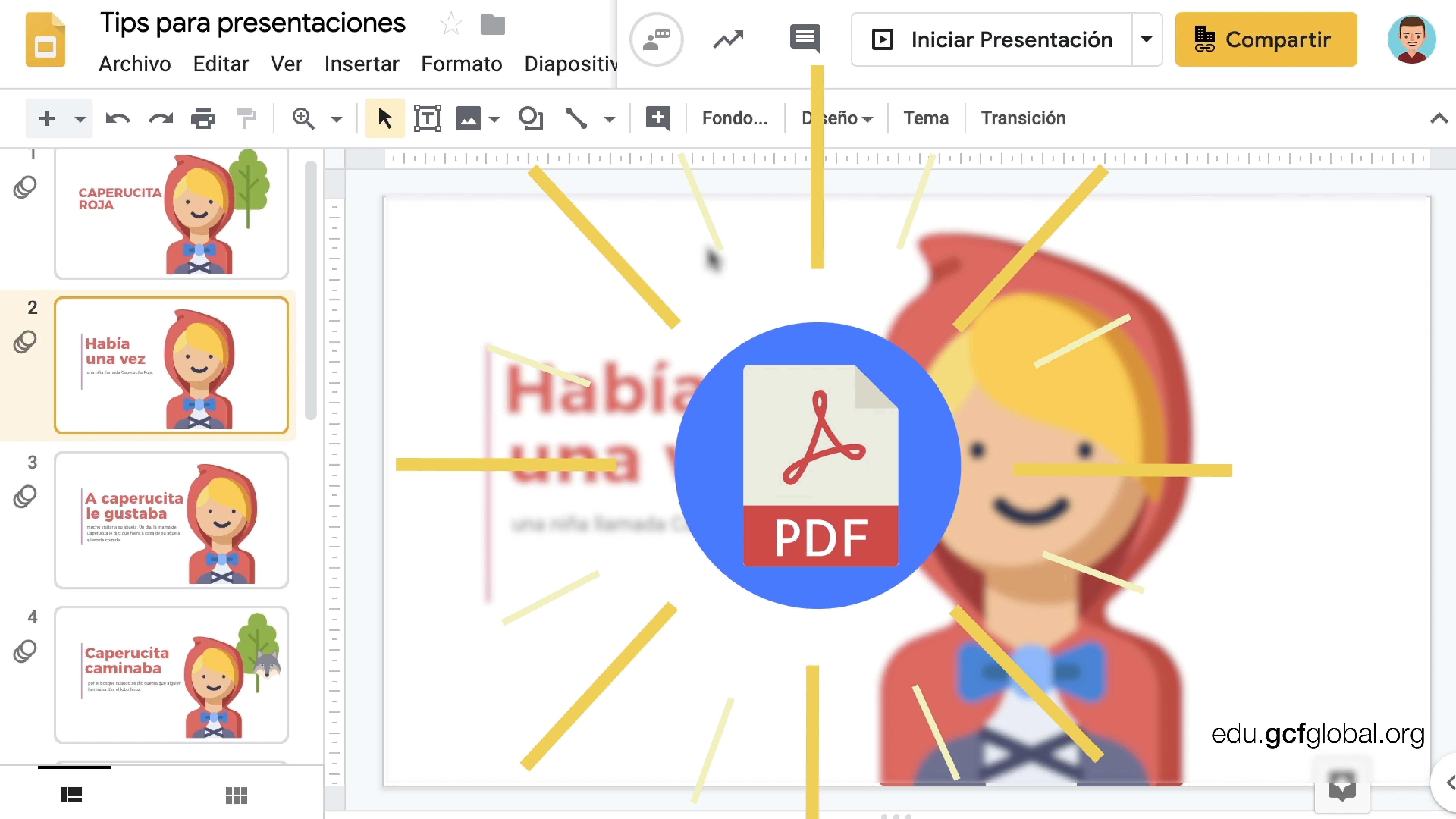Select slide 1 thumbnail Caperucita Roja
The height and width of the screenshot is (819, 1456).
tap(171, 214)
